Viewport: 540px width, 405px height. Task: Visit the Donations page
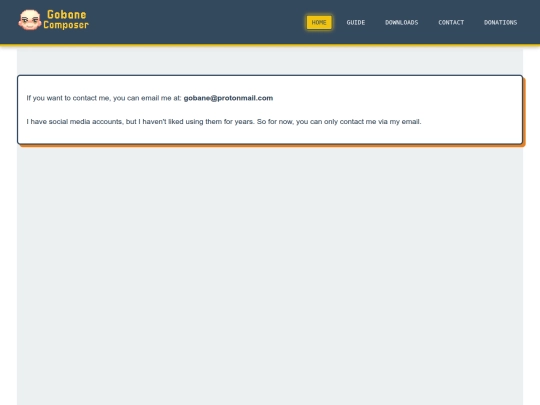coord(500,22)
